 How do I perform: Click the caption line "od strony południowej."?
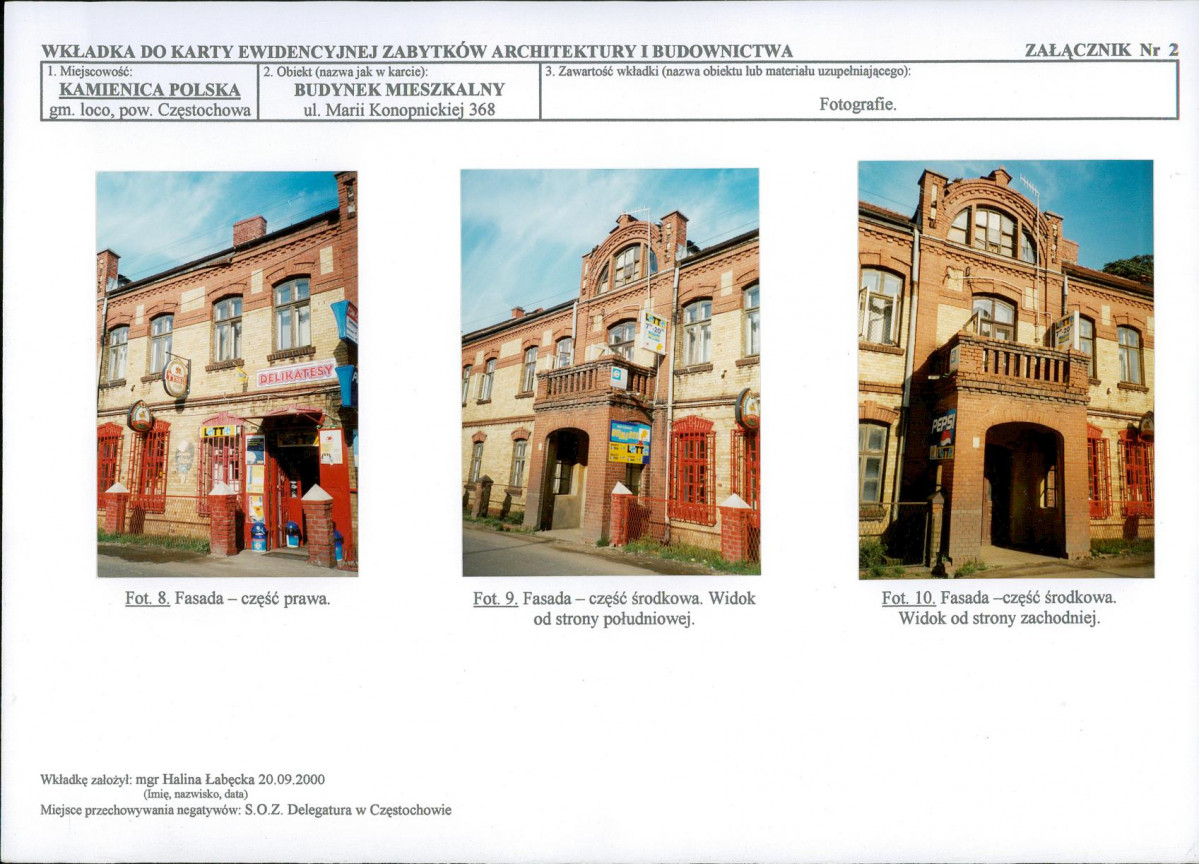click(x=614, y=619)
